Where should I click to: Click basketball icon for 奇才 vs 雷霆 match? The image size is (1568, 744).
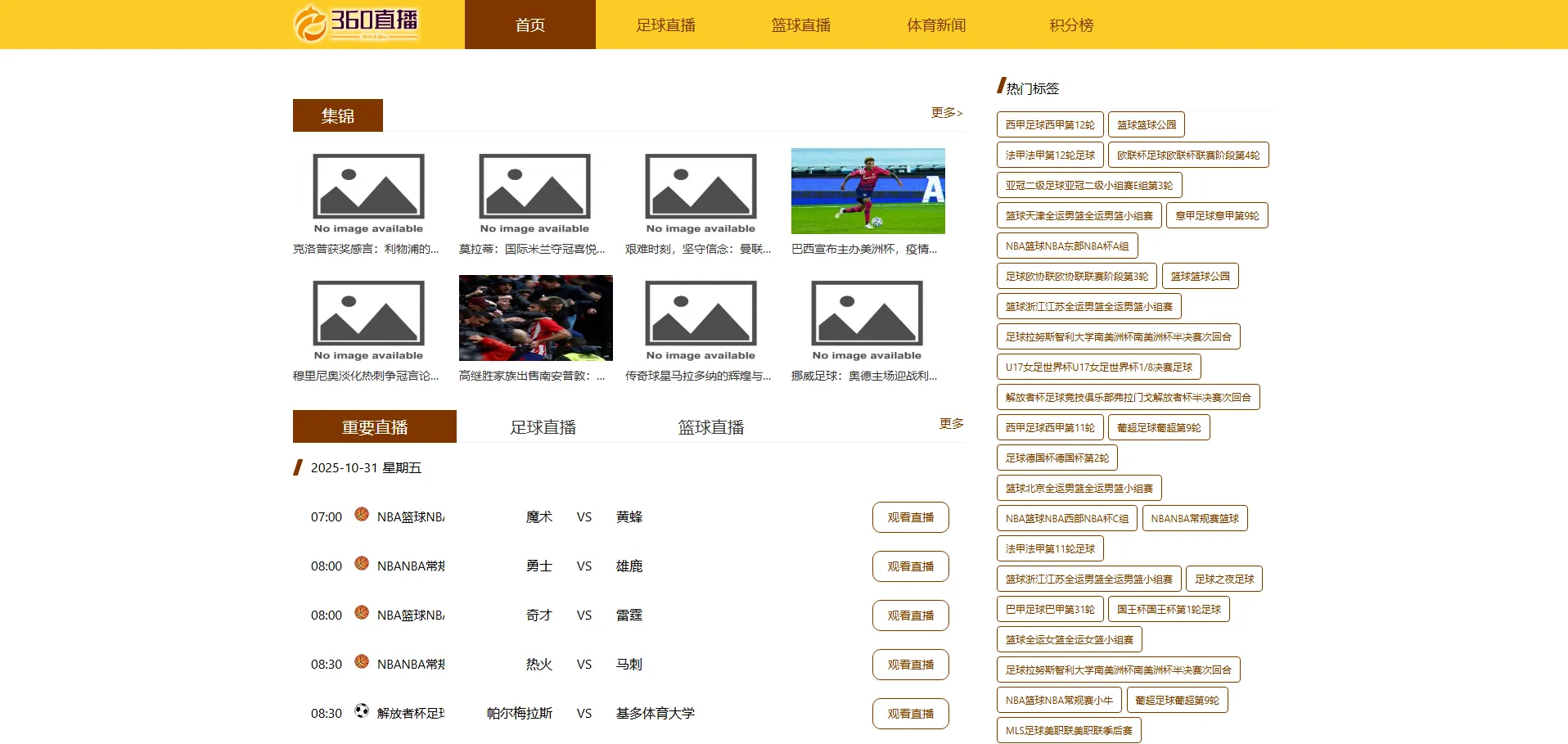pyautogui.click(x=362, y=612)
